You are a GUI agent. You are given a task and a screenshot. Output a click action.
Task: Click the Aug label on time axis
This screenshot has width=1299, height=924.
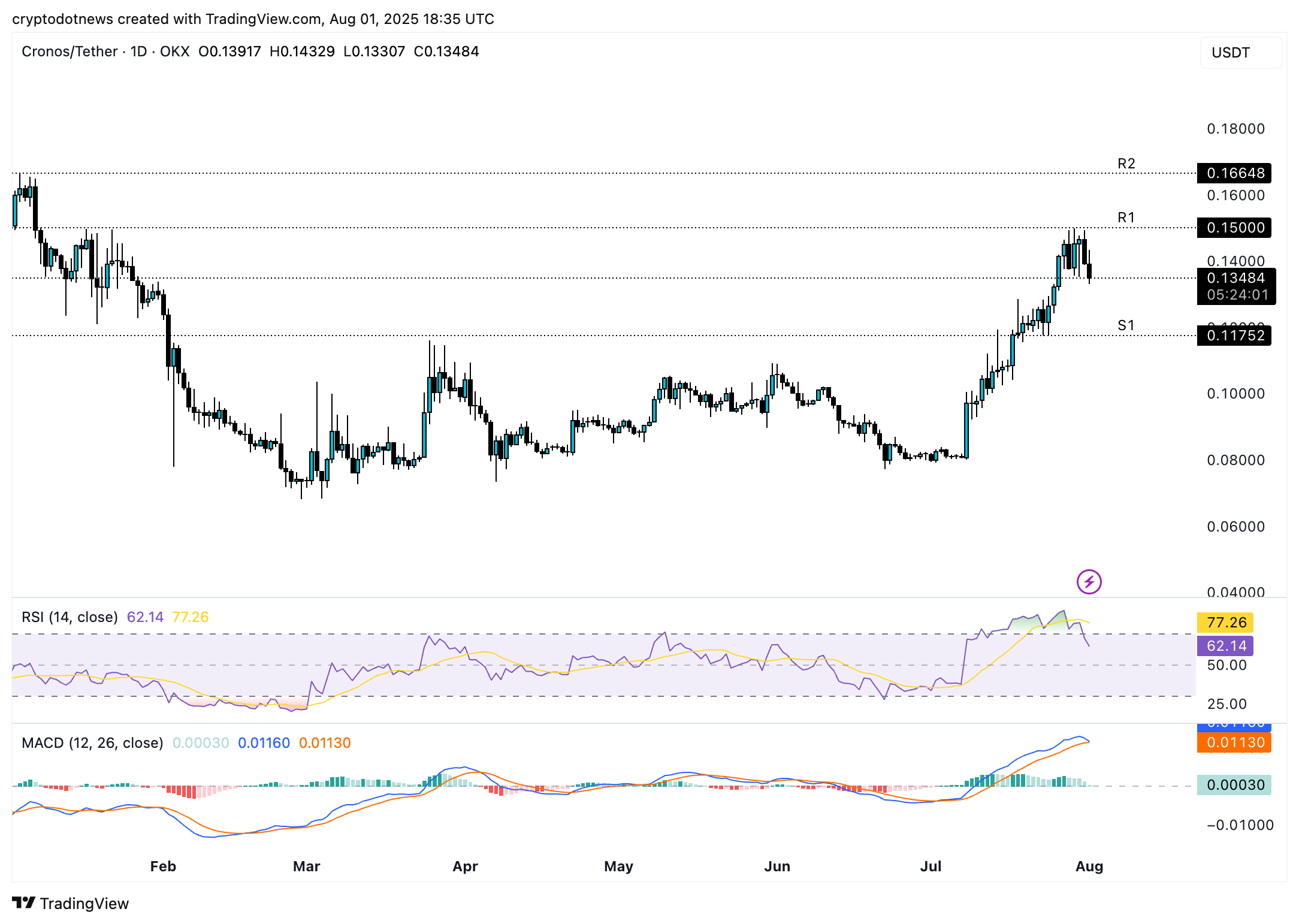click(1089, 866)
